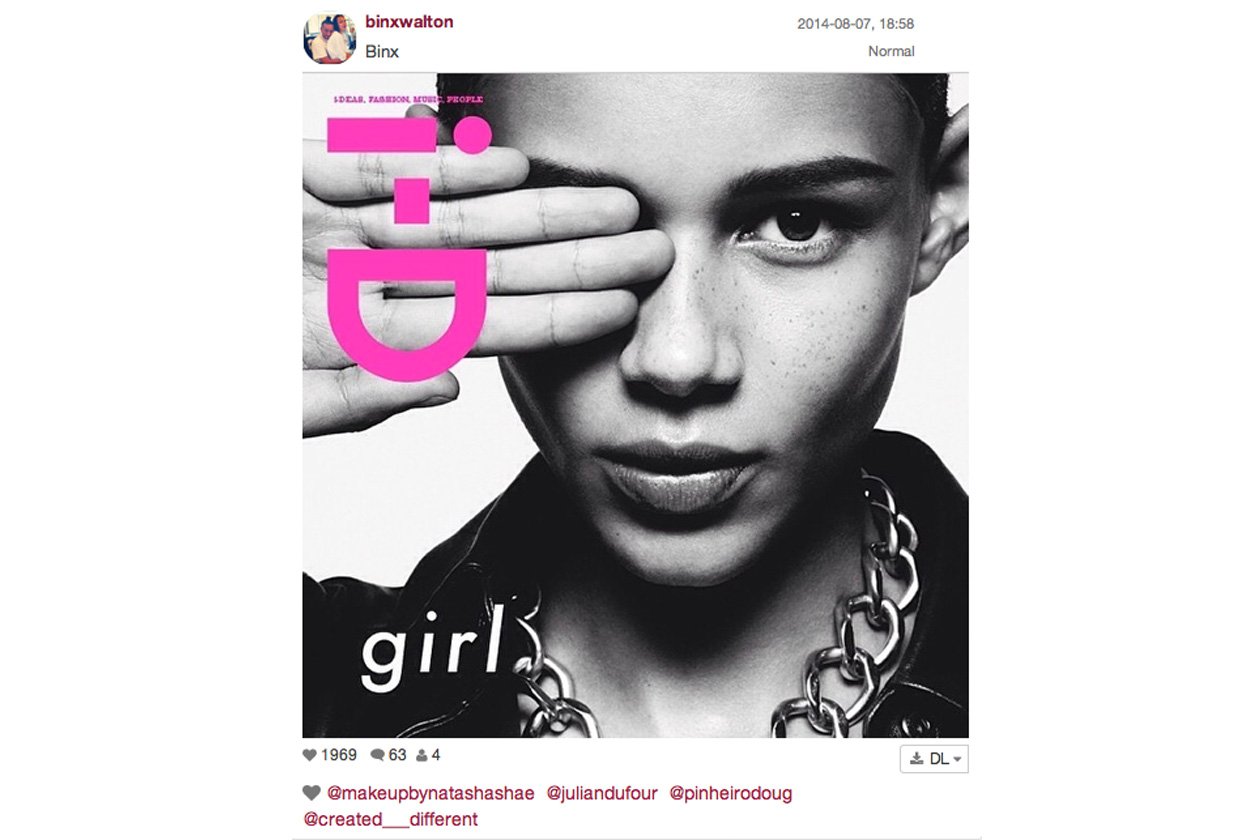Click the speech bubble comments icon
This screenshot has height=840, width=1260.
tap(377, 755)
